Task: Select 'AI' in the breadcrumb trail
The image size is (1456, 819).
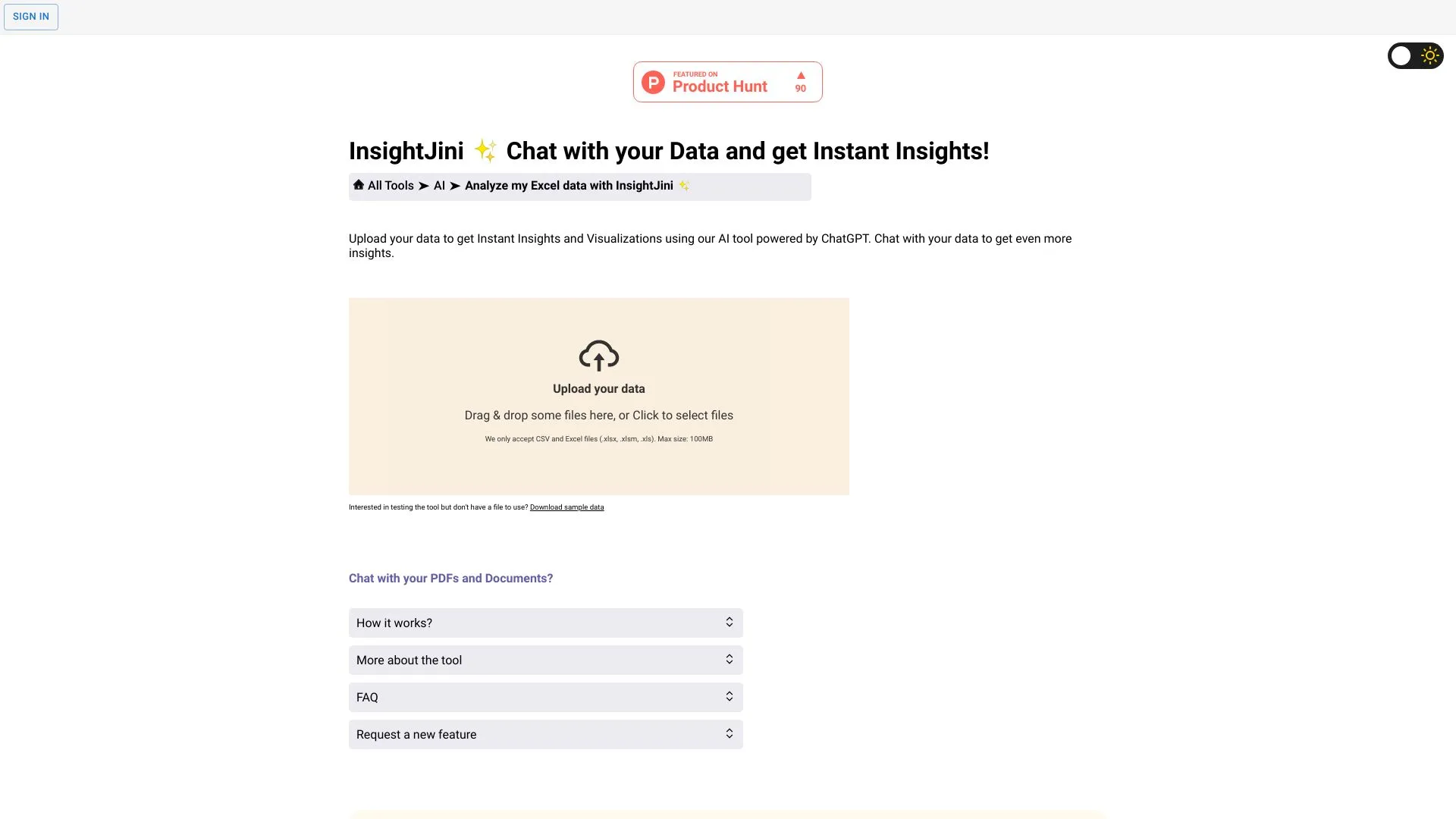Action: coord(438,185)
